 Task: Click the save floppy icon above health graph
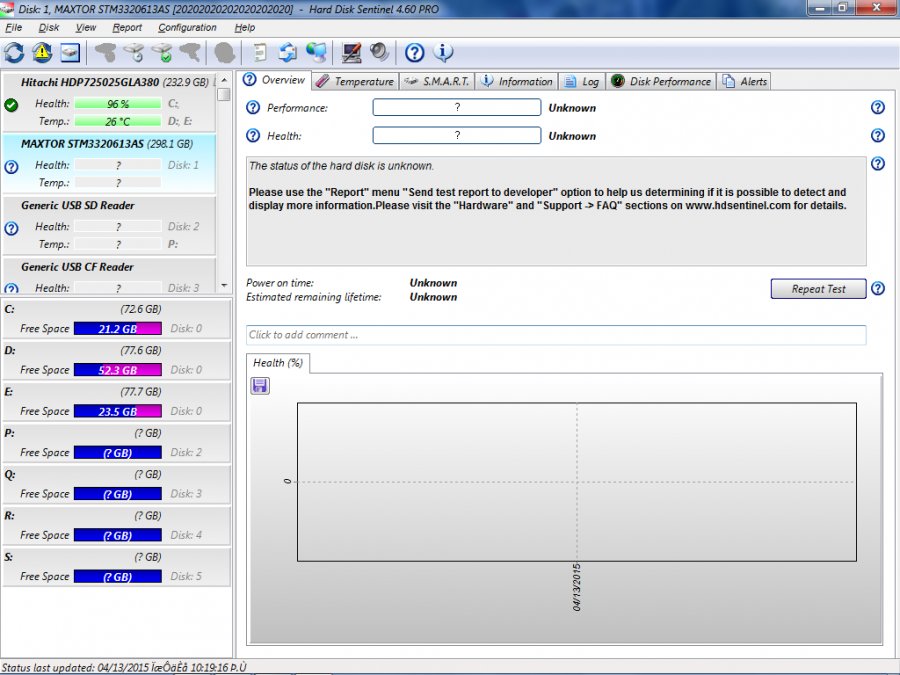260,386
